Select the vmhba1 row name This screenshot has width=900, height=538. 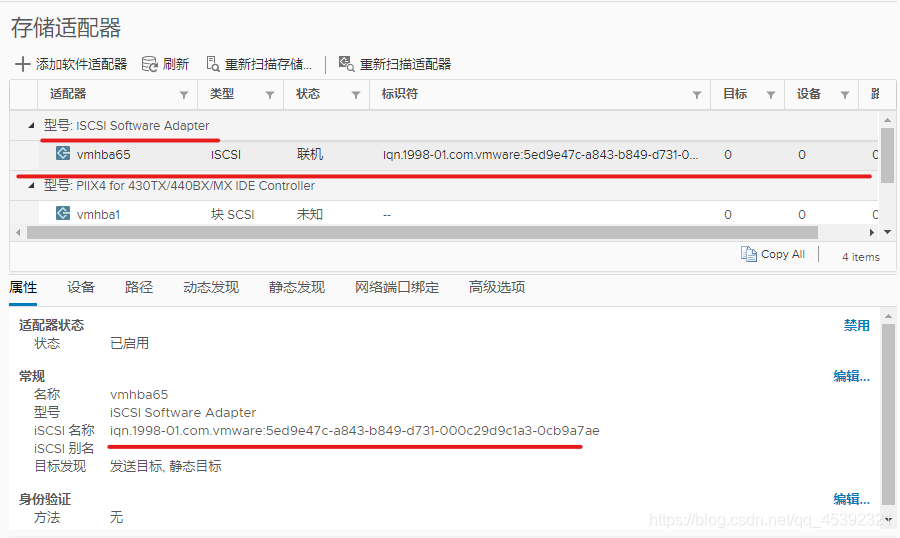pyautogui.click(x=98, y=215)
